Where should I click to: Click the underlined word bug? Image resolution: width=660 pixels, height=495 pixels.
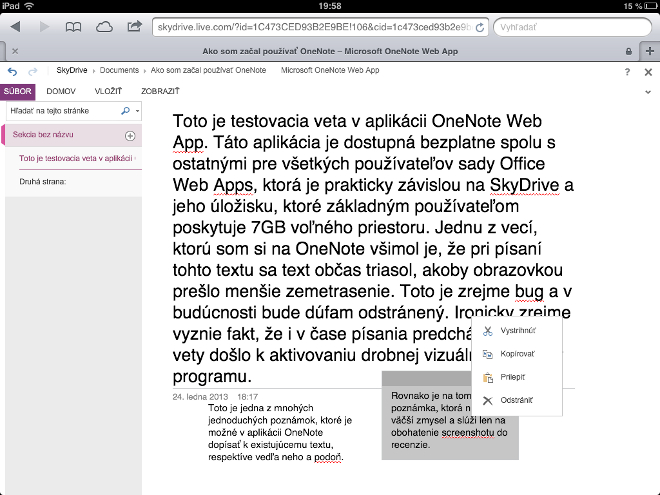(x=530, y=291)
